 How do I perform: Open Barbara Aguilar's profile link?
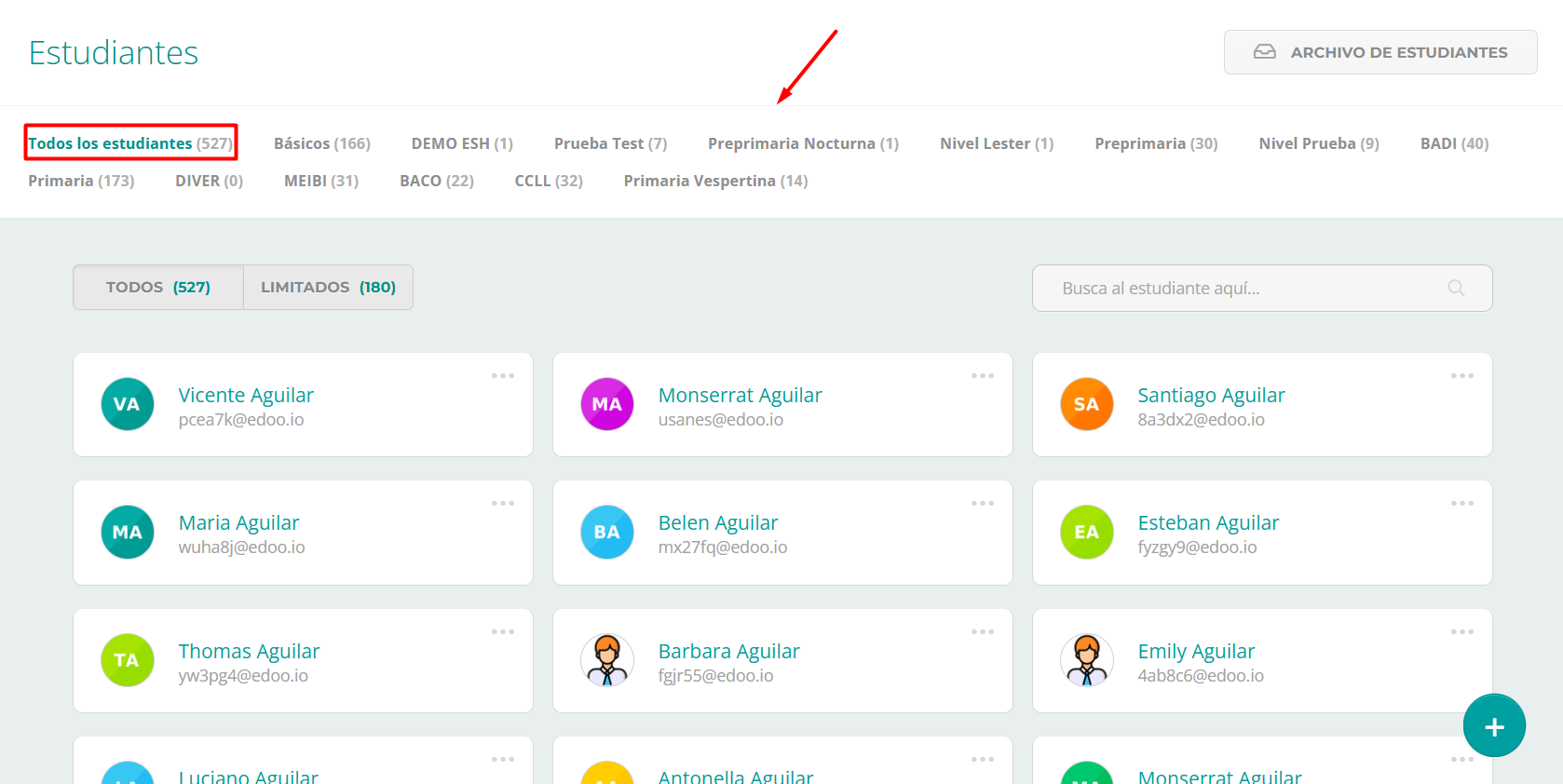728,651
